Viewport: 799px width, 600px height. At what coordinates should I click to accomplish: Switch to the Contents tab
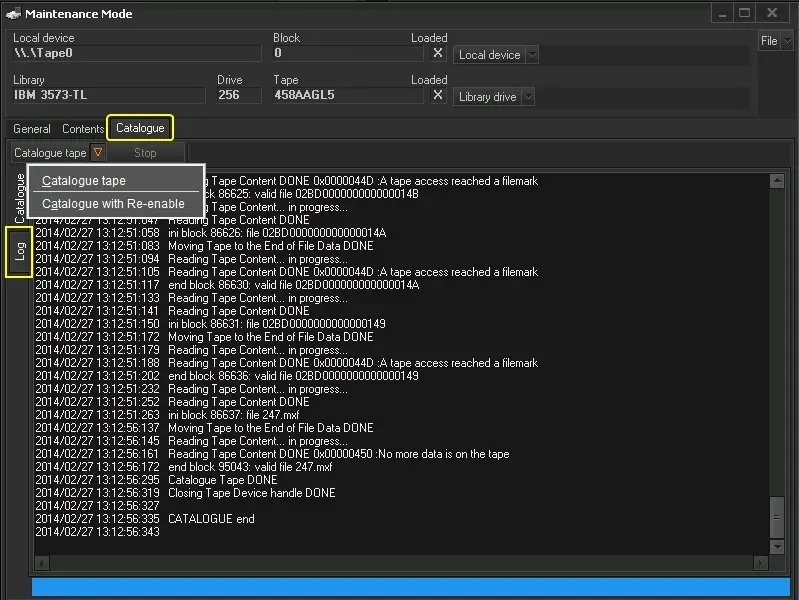83,129
